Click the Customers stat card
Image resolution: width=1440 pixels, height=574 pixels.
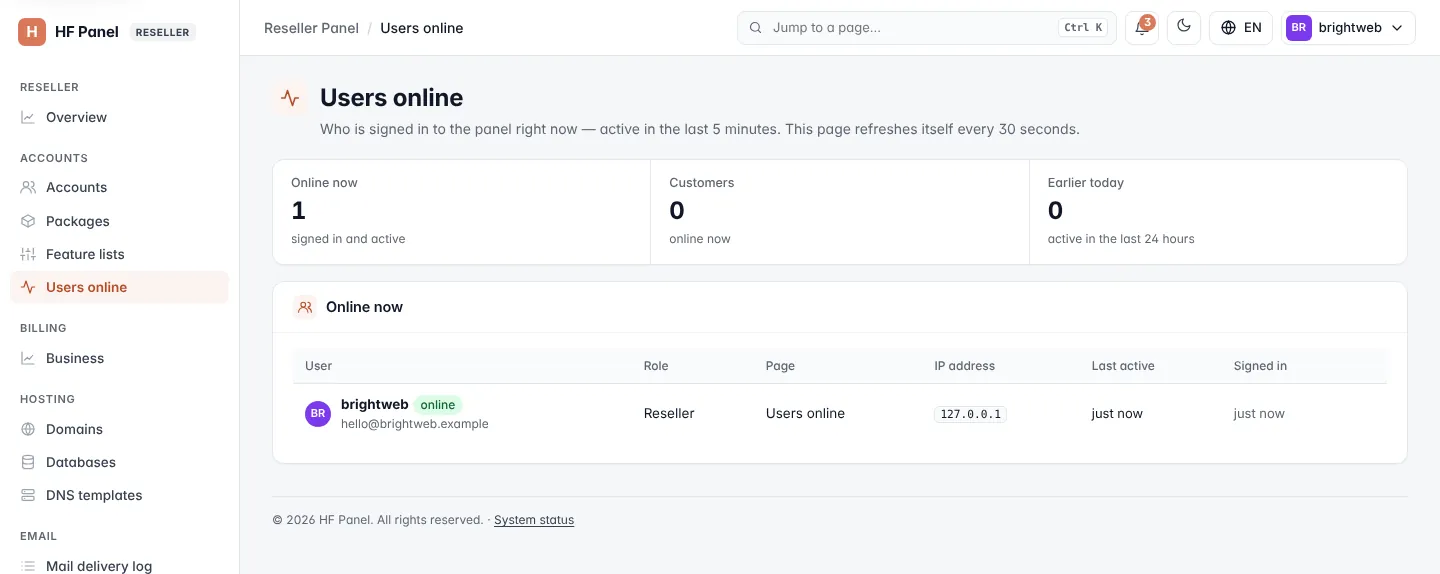coord(840,212)
